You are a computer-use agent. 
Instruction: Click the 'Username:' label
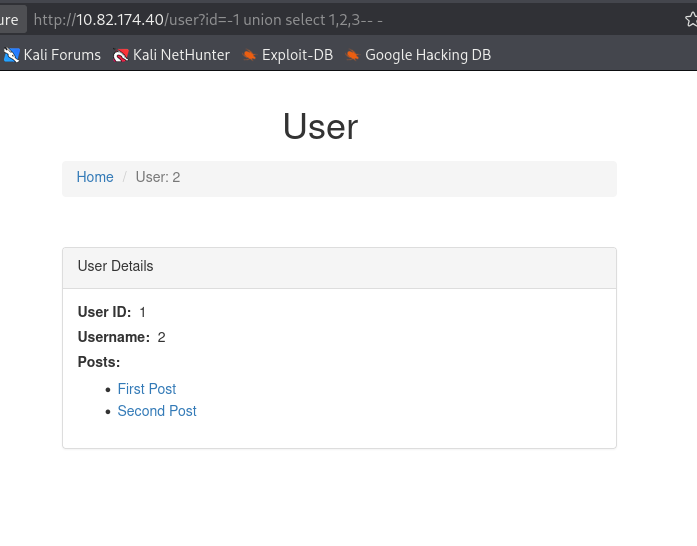(x=114, y=337)
